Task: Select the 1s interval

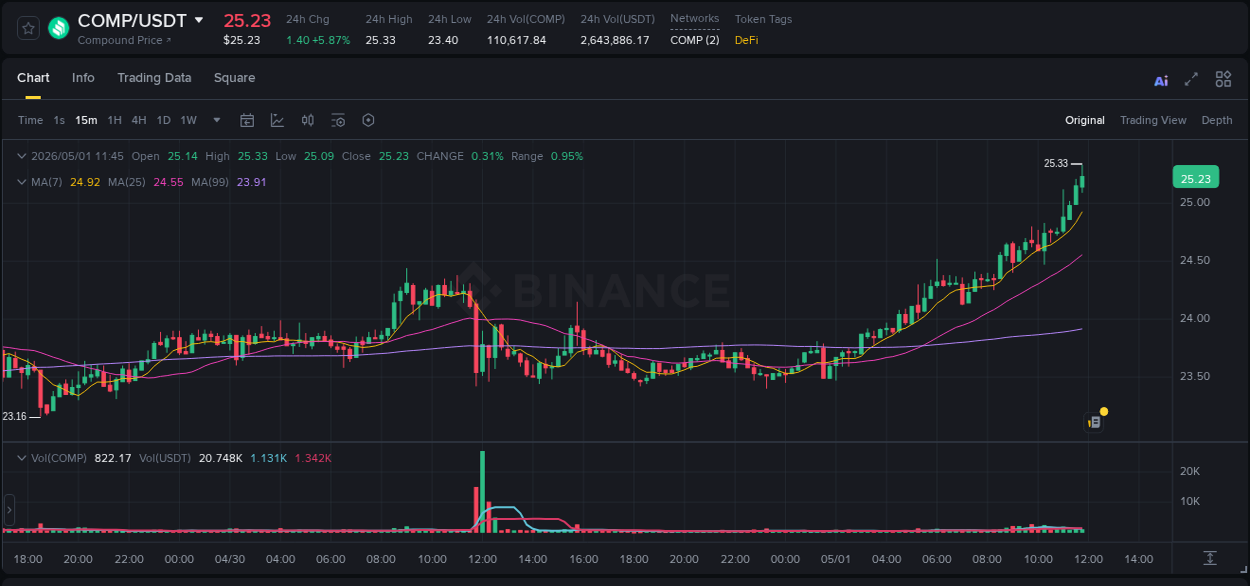Action: (59, 120)
